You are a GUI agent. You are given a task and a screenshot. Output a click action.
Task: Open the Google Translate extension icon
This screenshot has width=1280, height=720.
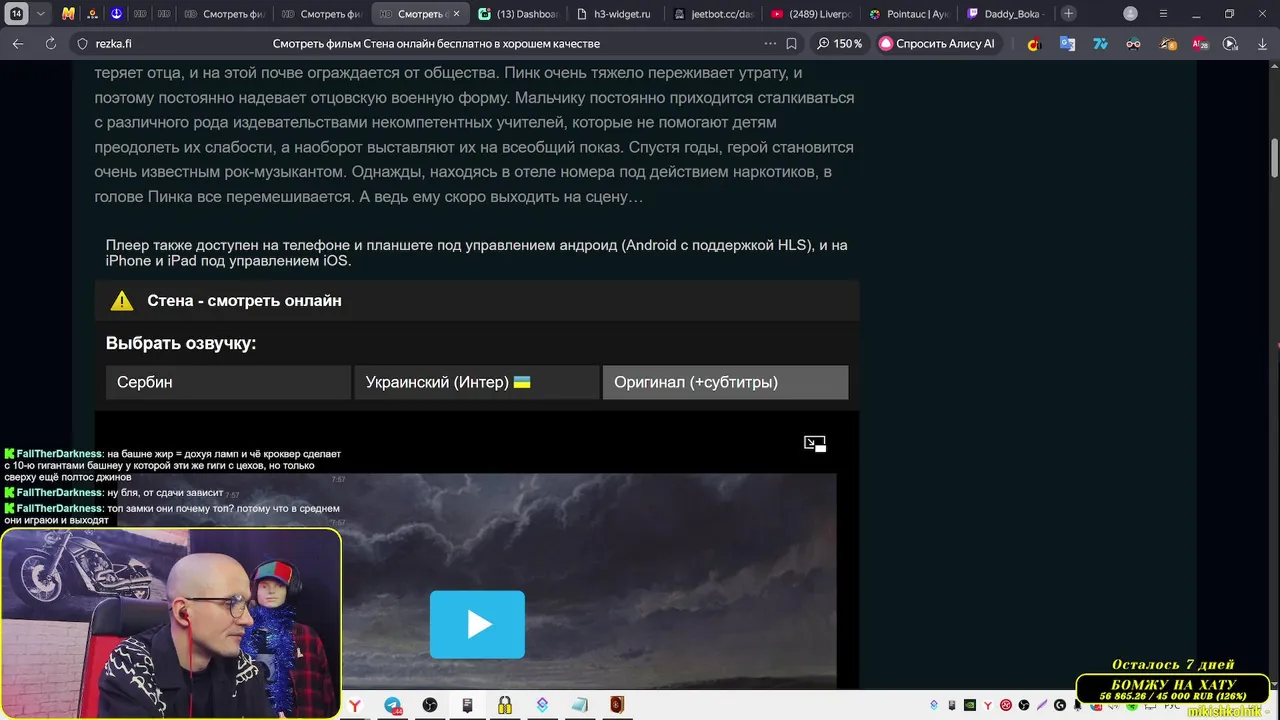(1067, 44)
